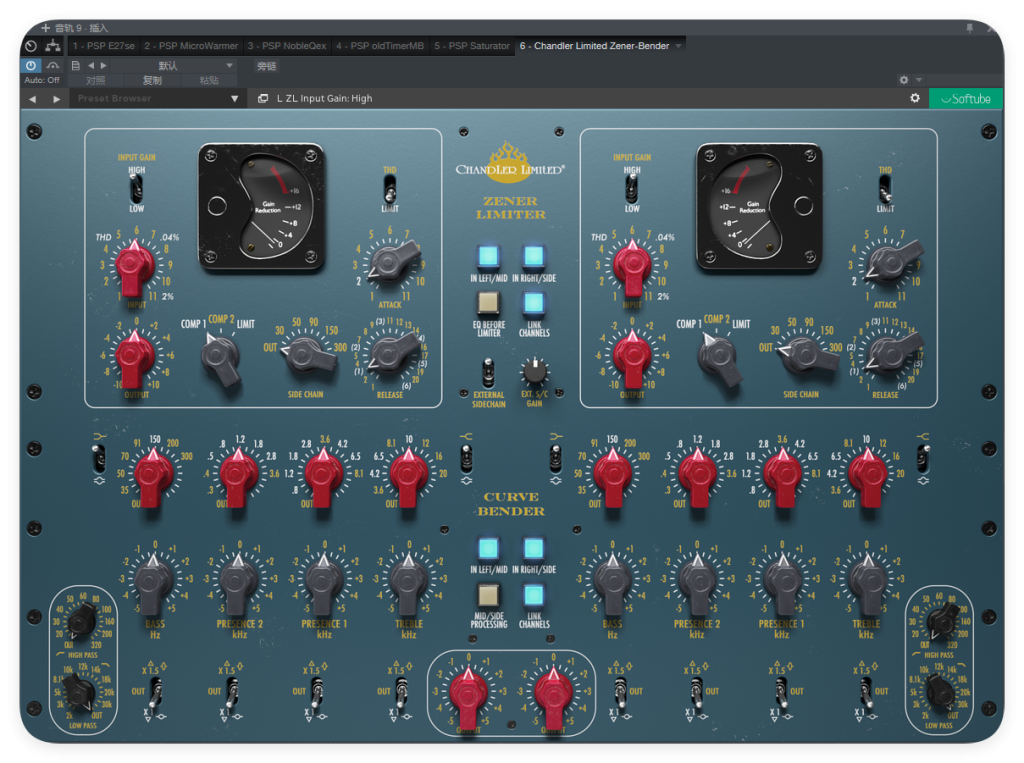Switch to 2 - PSP MicroWarmer tab
The height and width of the screenshot is (763, 1024).
[191, 46]
